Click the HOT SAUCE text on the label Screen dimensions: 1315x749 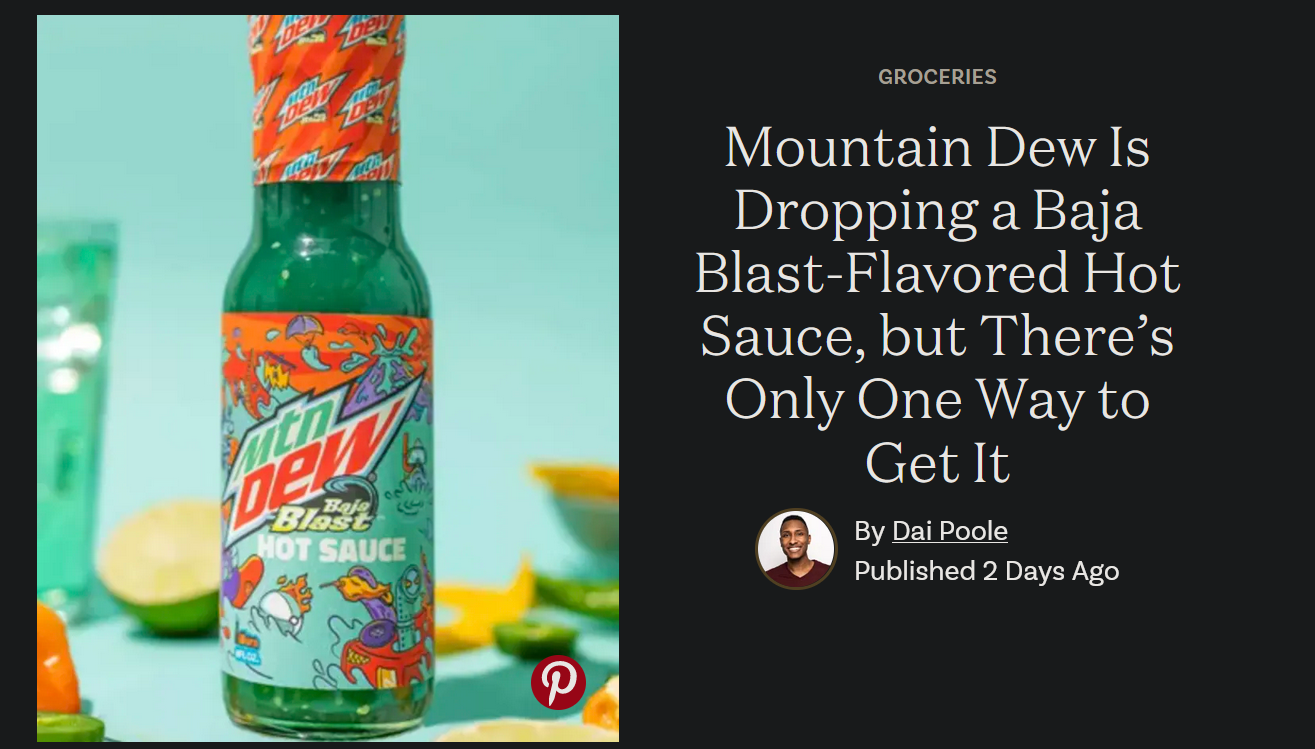[x=332, y=548]
